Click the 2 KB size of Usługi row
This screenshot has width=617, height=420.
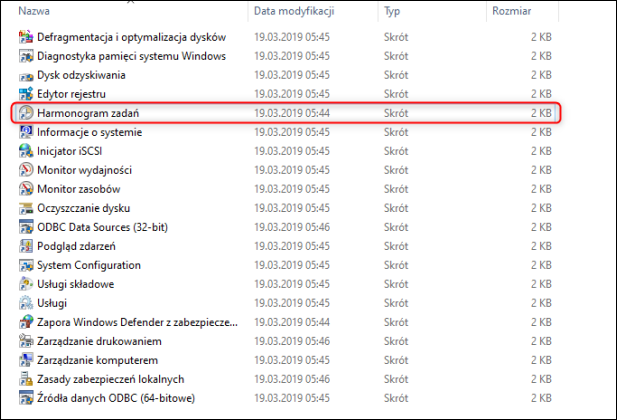point(541,303)
